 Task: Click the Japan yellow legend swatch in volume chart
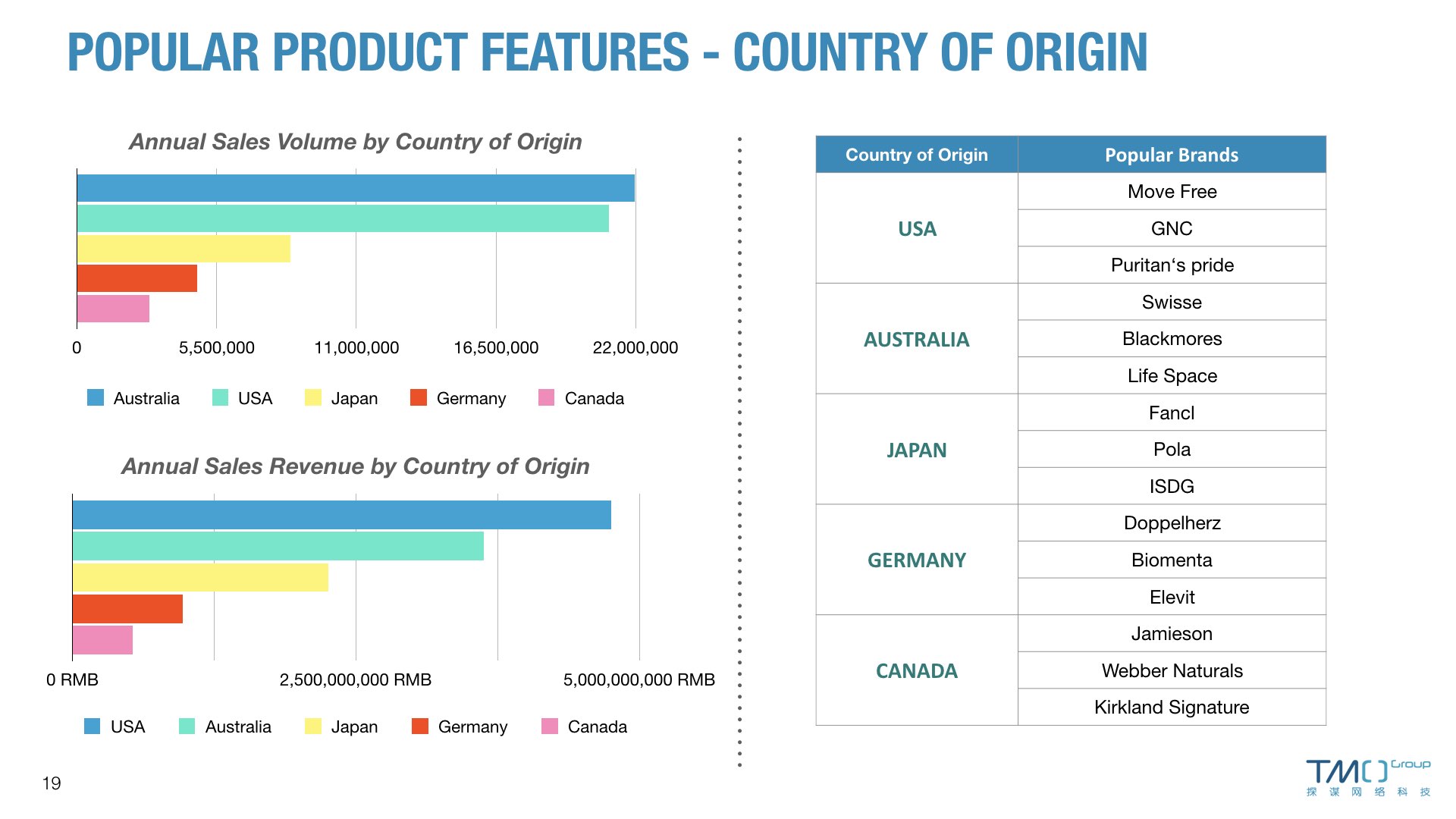(x=313, y=397)
